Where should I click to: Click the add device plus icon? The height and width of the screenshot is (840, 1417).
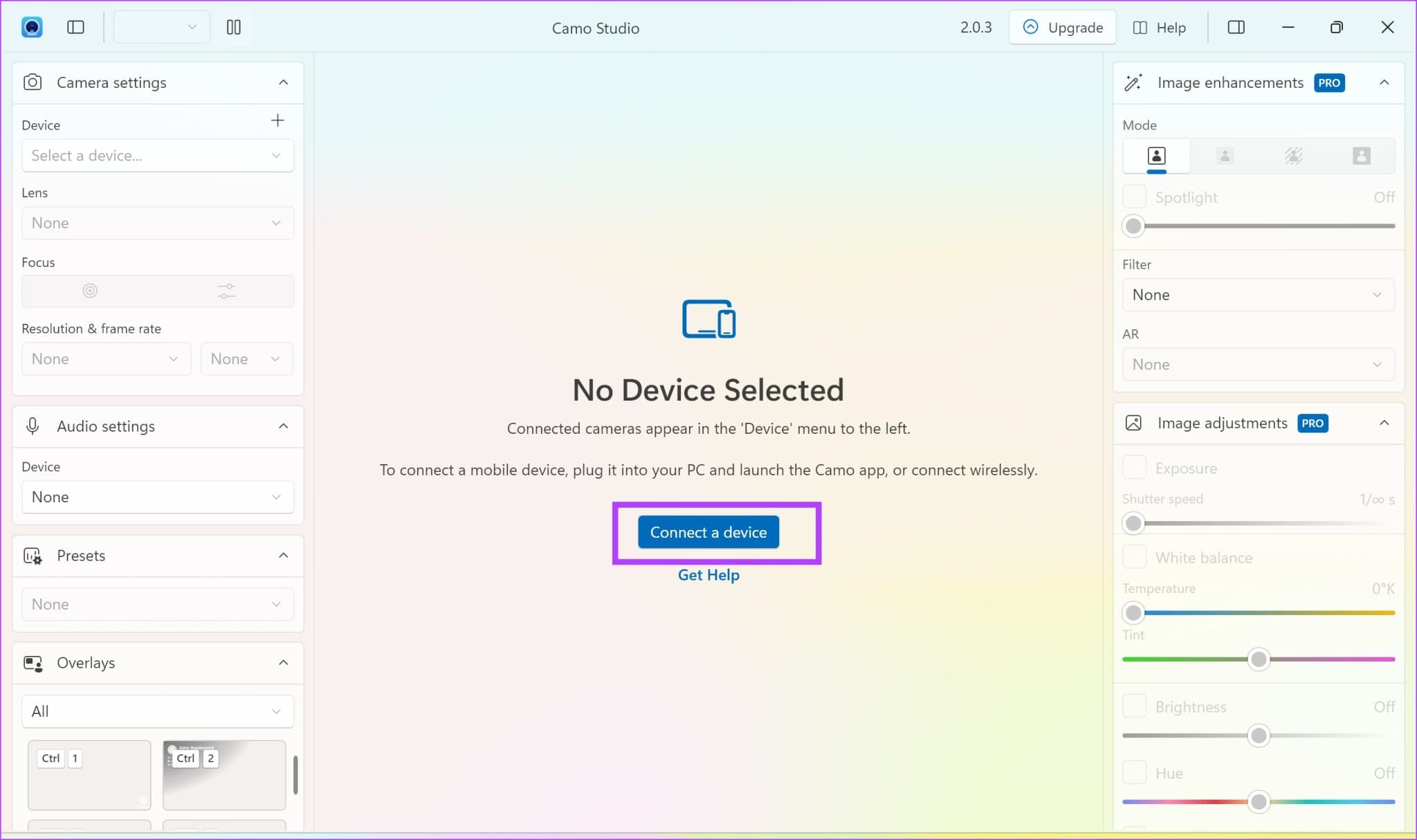coord(278,120)
